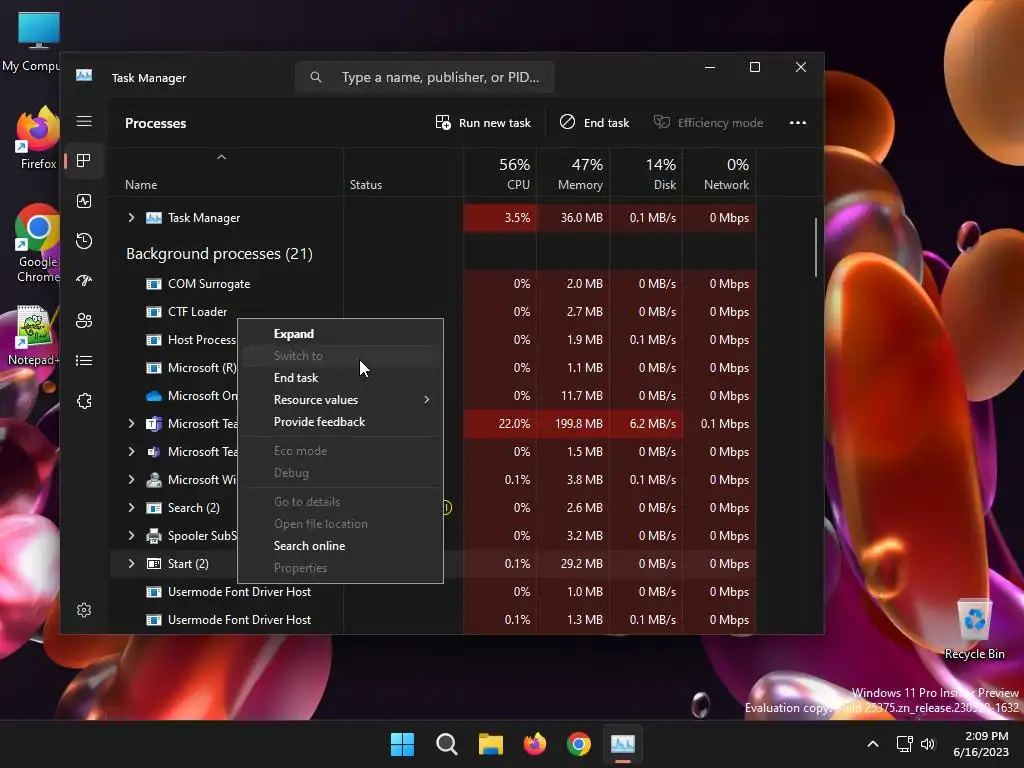The image size is (1024, 768).
Task: Click the search magnifier icon in Task Manager
Action: point(316,77)
